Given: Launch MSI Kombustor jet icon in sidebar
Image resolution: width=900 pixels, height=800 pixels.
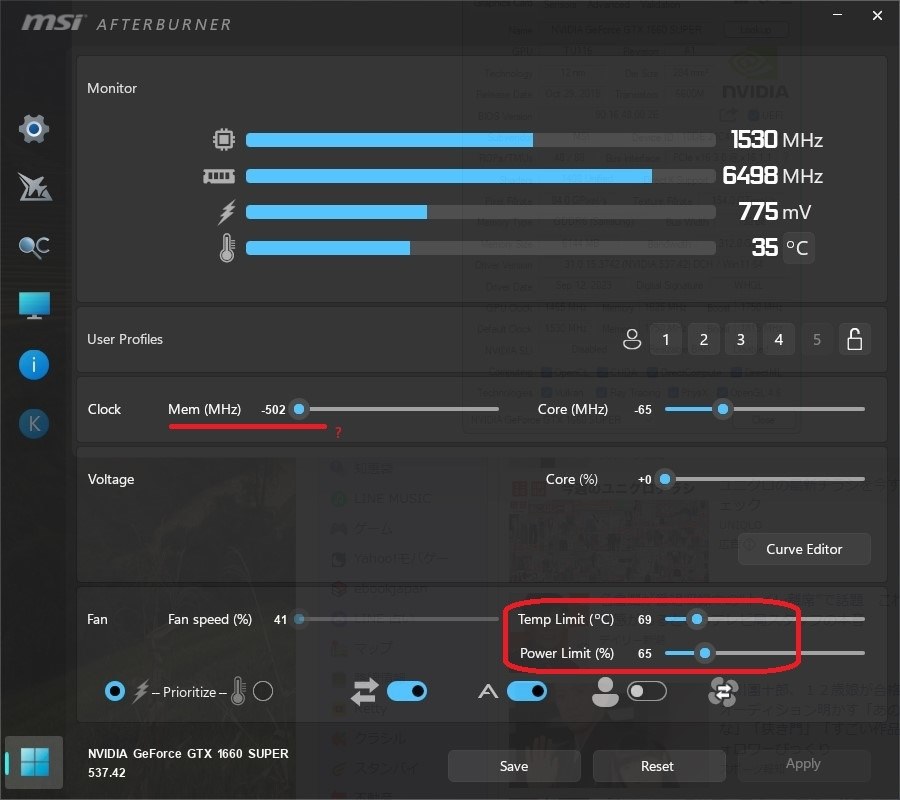Looking at the screenshot, I should pyautogui.click(x=34, y=187).
